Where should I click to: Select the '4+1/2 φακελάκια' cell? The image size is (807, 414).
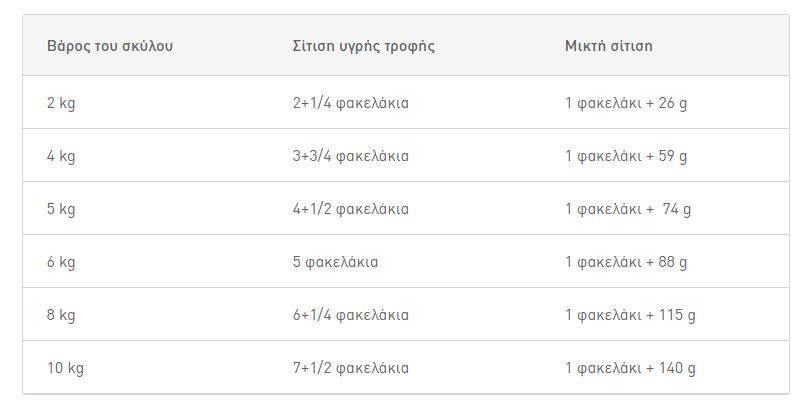point(350,210)
